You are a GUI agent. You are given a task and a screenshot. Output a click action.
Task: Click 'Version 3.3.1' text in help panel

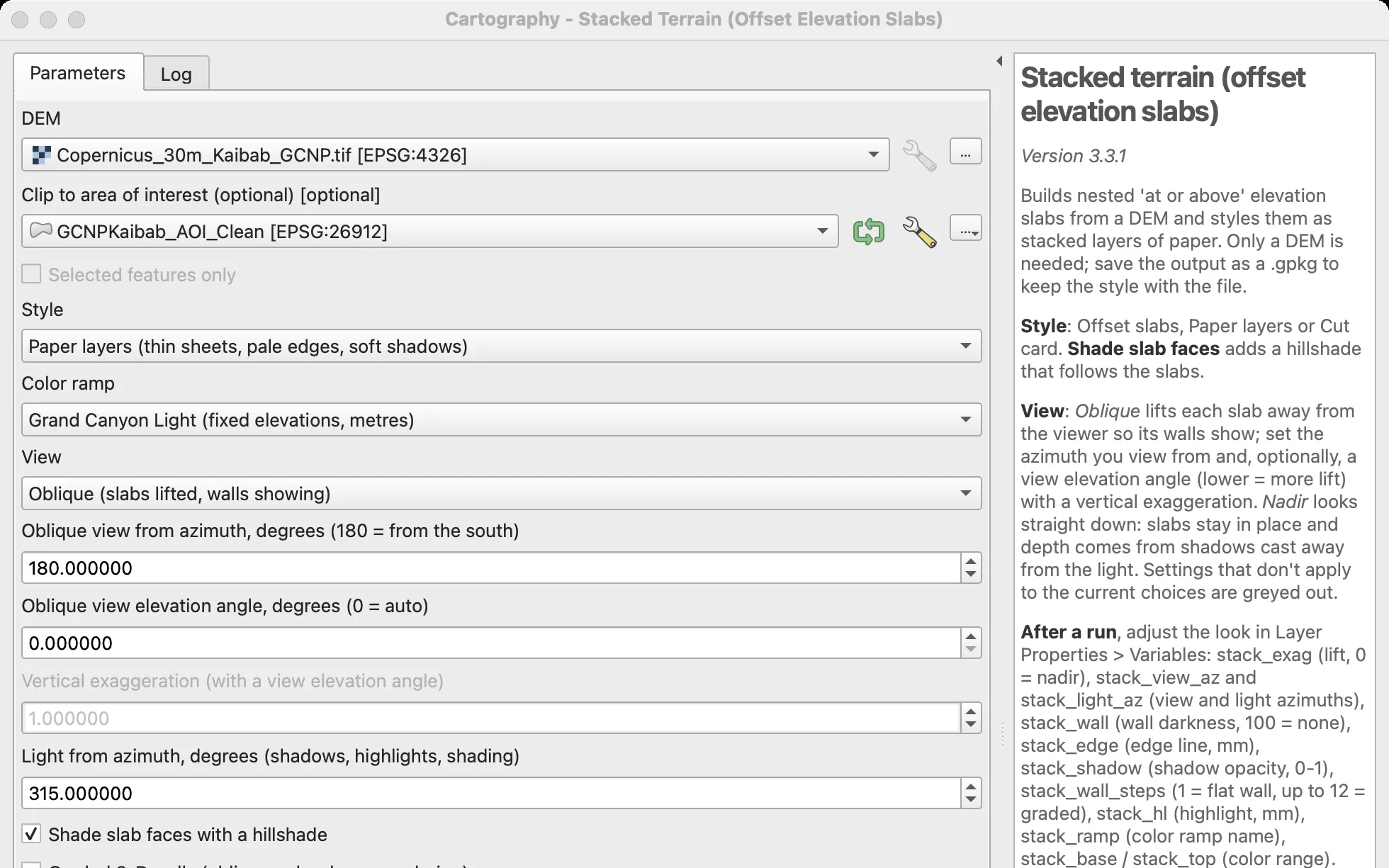pos(1074,156)
